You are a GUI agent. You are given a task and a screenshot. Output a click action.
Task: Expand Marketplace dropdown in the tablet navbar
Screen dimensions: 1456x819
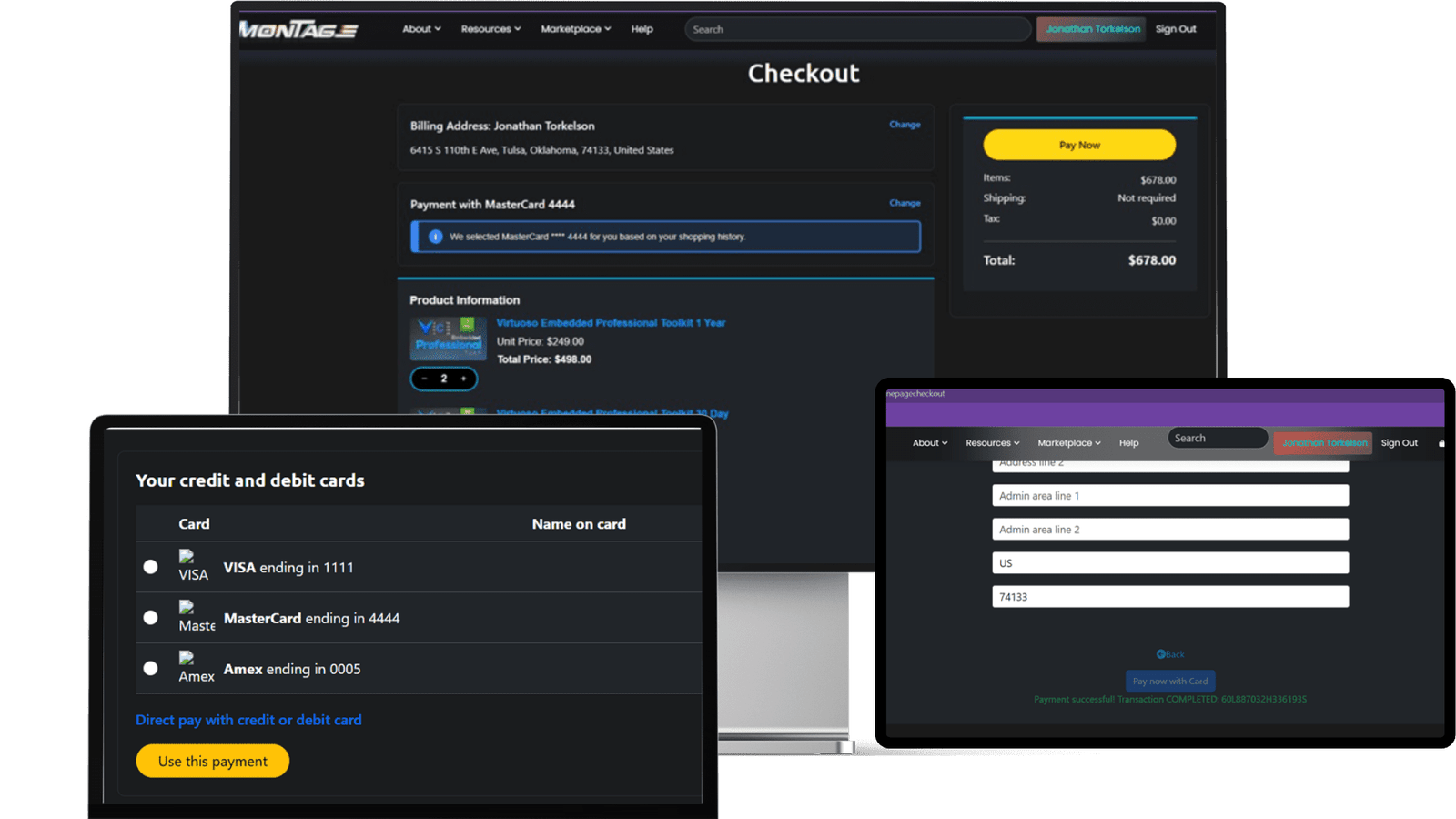[x=1069, y=443]
